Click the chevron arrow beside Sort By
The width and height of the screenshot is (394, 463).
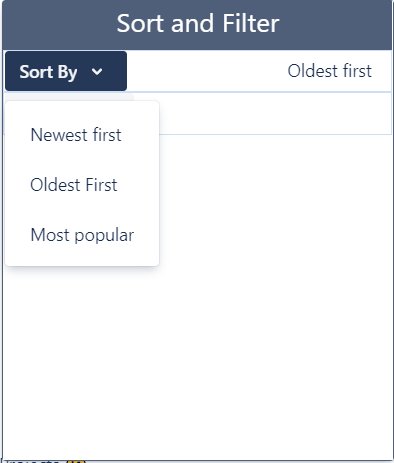97,72
